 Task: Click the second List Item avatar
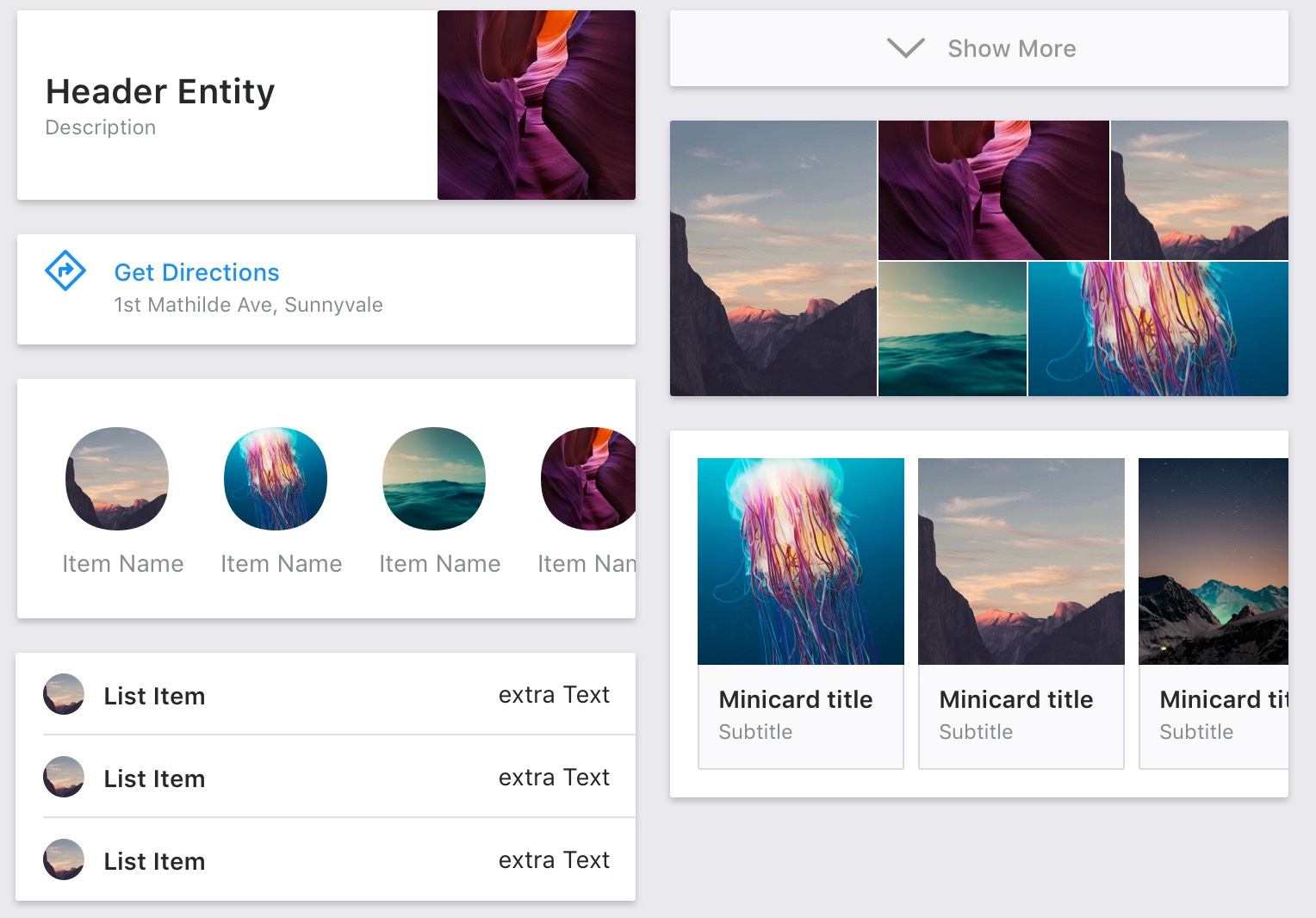pyautogui.click(x=64, y=778)
